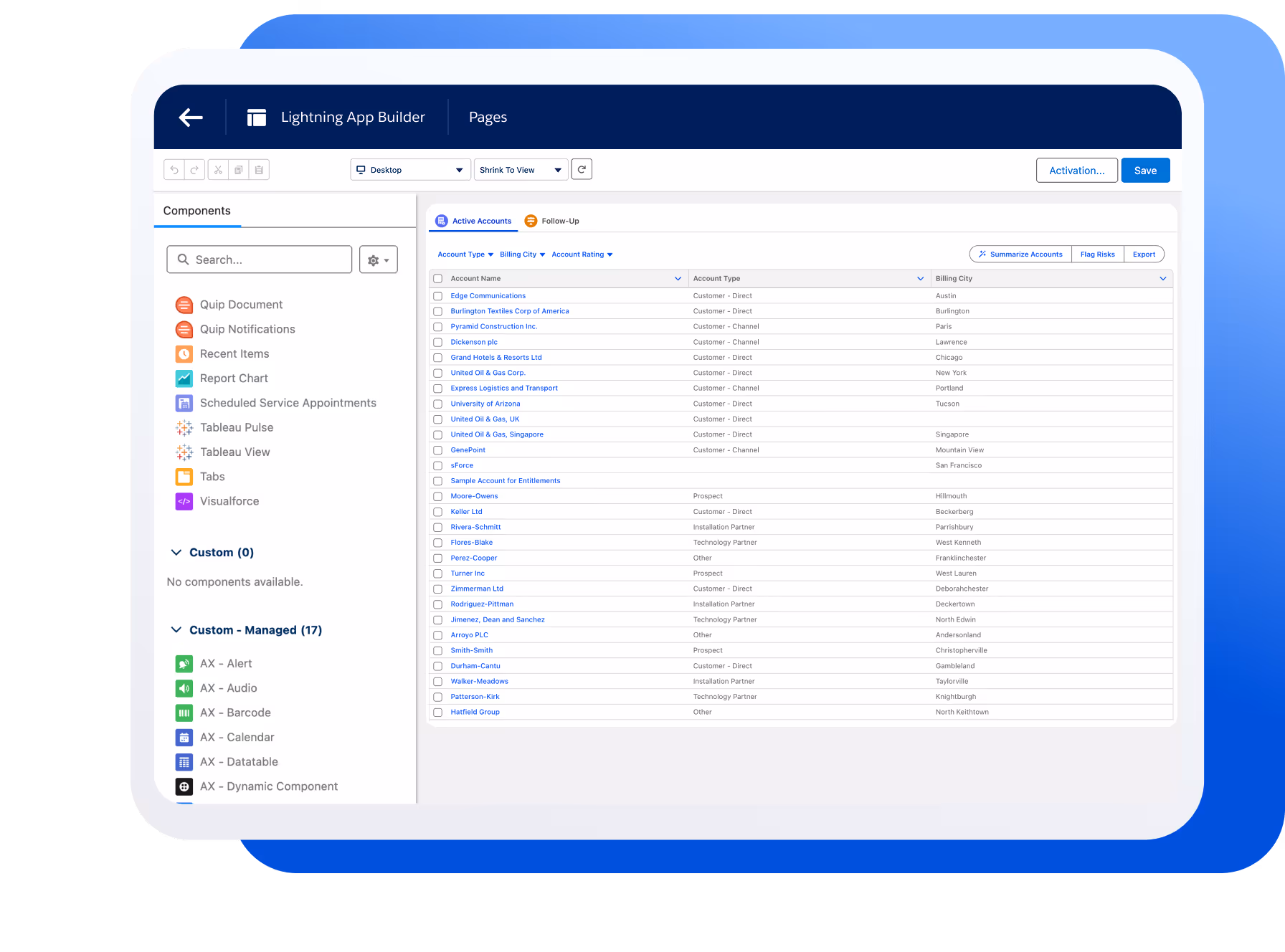The image size is (1285, 952).
Task: Select the Tableau Pulse component icon
Action: (x=184, y=427)
